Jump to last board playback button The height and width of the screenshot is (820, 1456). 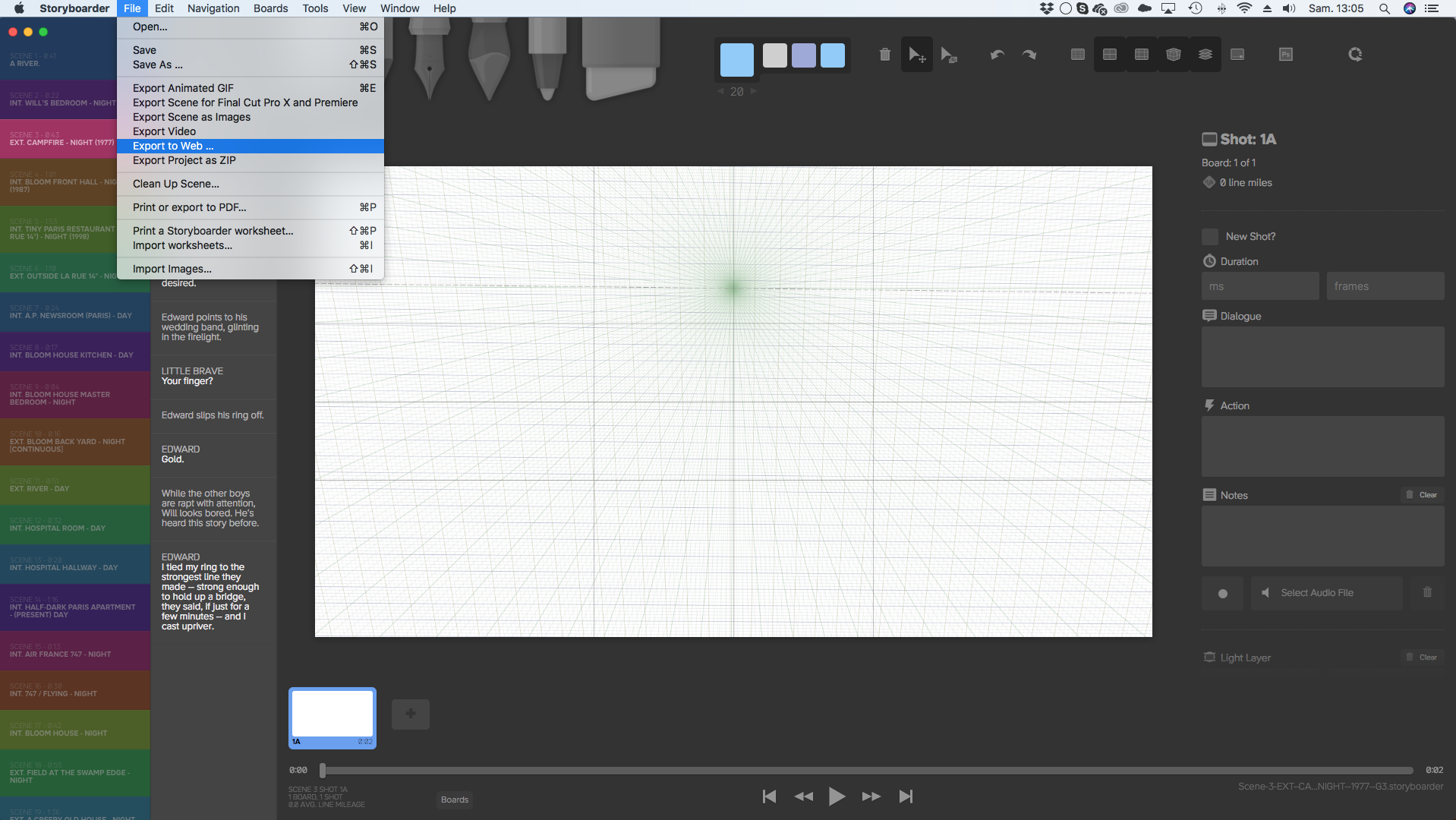pos(906,796)
